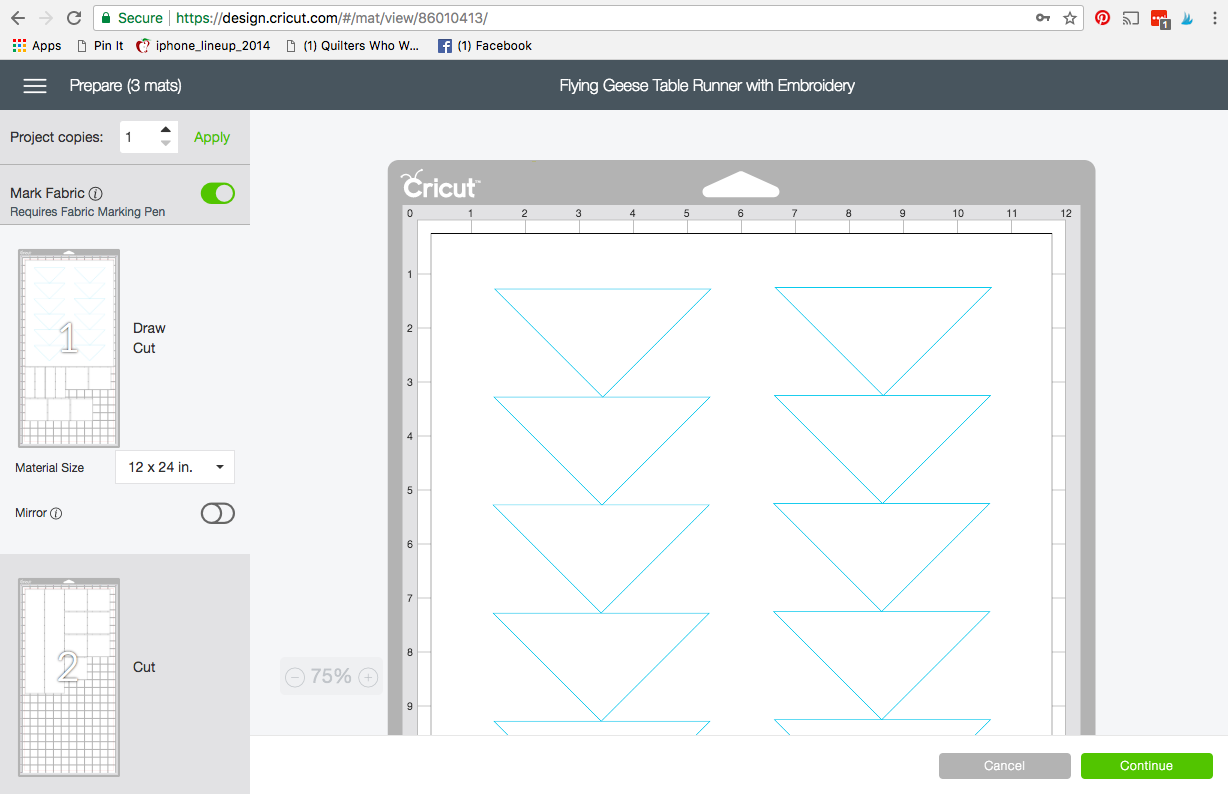The image size is (1228, 794).
Task: Decrease project copies with down arrow
Action: tap(166, 144)
